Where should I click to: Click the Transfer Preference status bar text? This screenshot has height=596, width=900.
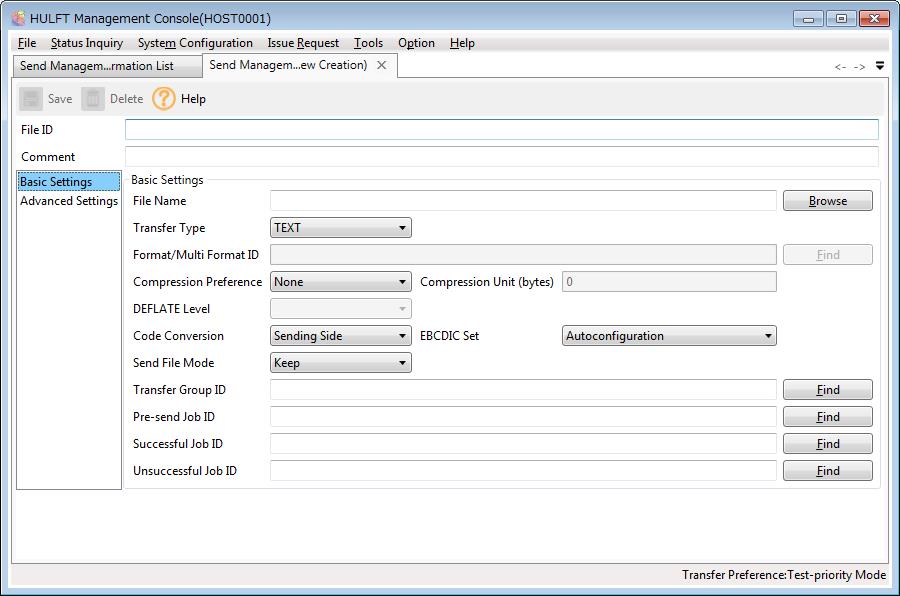pyautogui.click(x=783, y=575)
